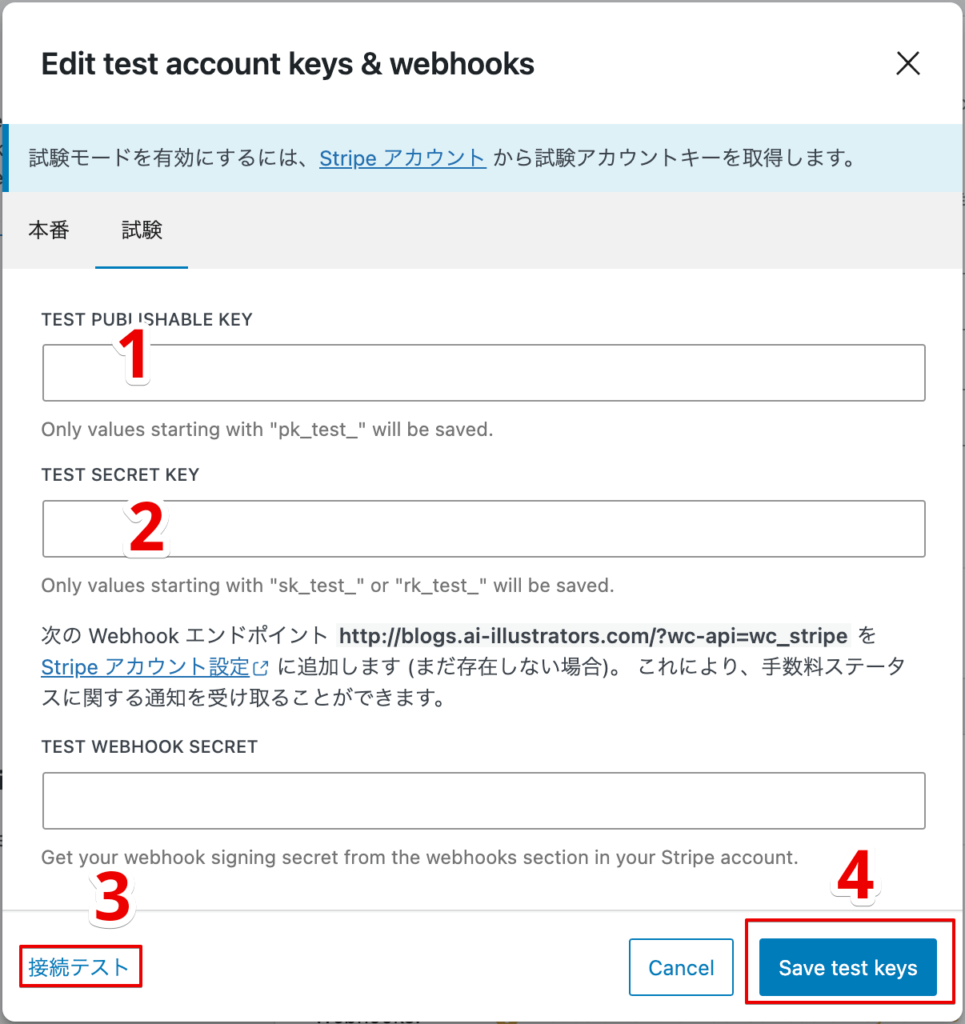Viewport: 965px width, 1024px height.
Task: Open the Stripe アカウント設定 link
Action: coord(146,667)
